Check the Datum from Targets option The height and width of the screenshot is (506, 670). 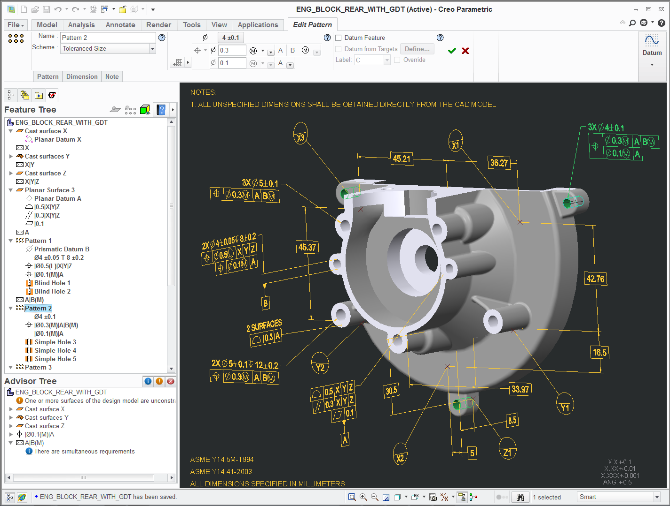pyautogui.click(x=338, y=48)
